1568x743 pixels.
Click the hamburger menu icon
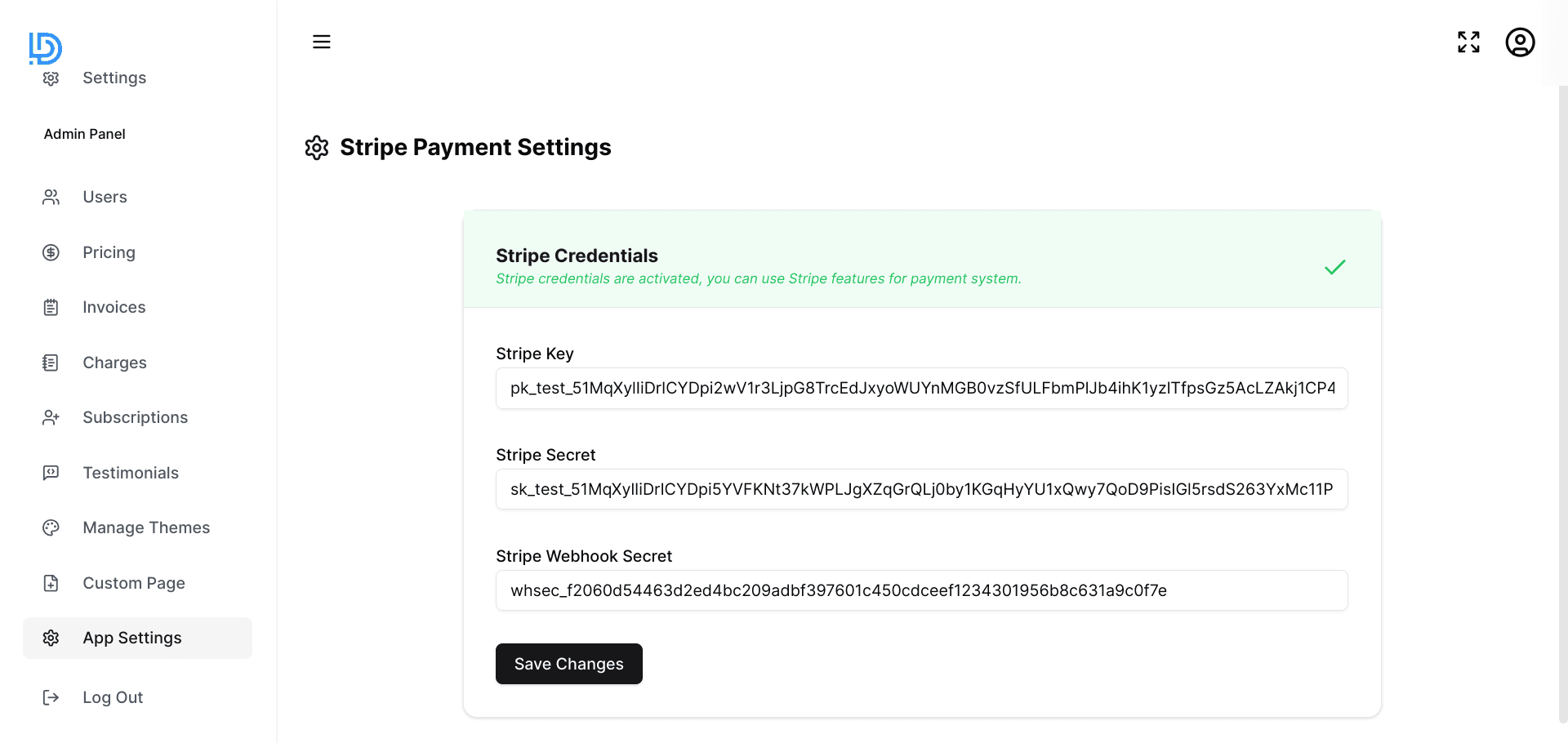(322, 42)
